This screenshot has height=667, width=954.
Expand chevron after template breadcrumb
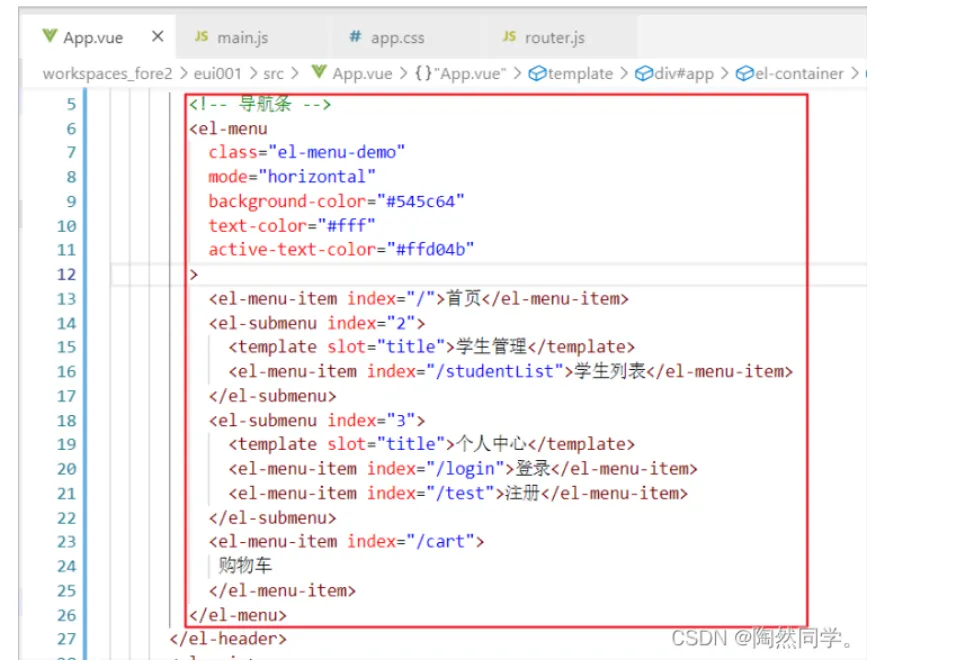[624, 74]
